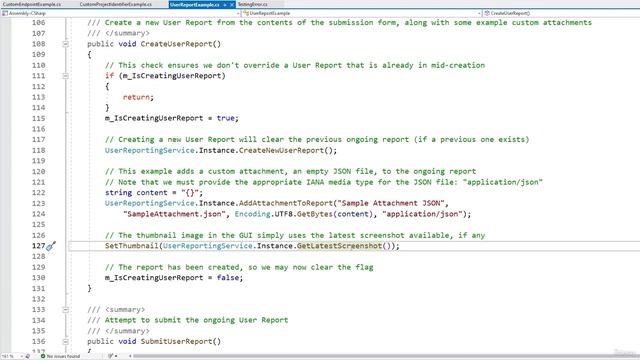Click the "SampleAttachment.json" string literal
Screen dimensions: 640x360
[x=174, y=214]
